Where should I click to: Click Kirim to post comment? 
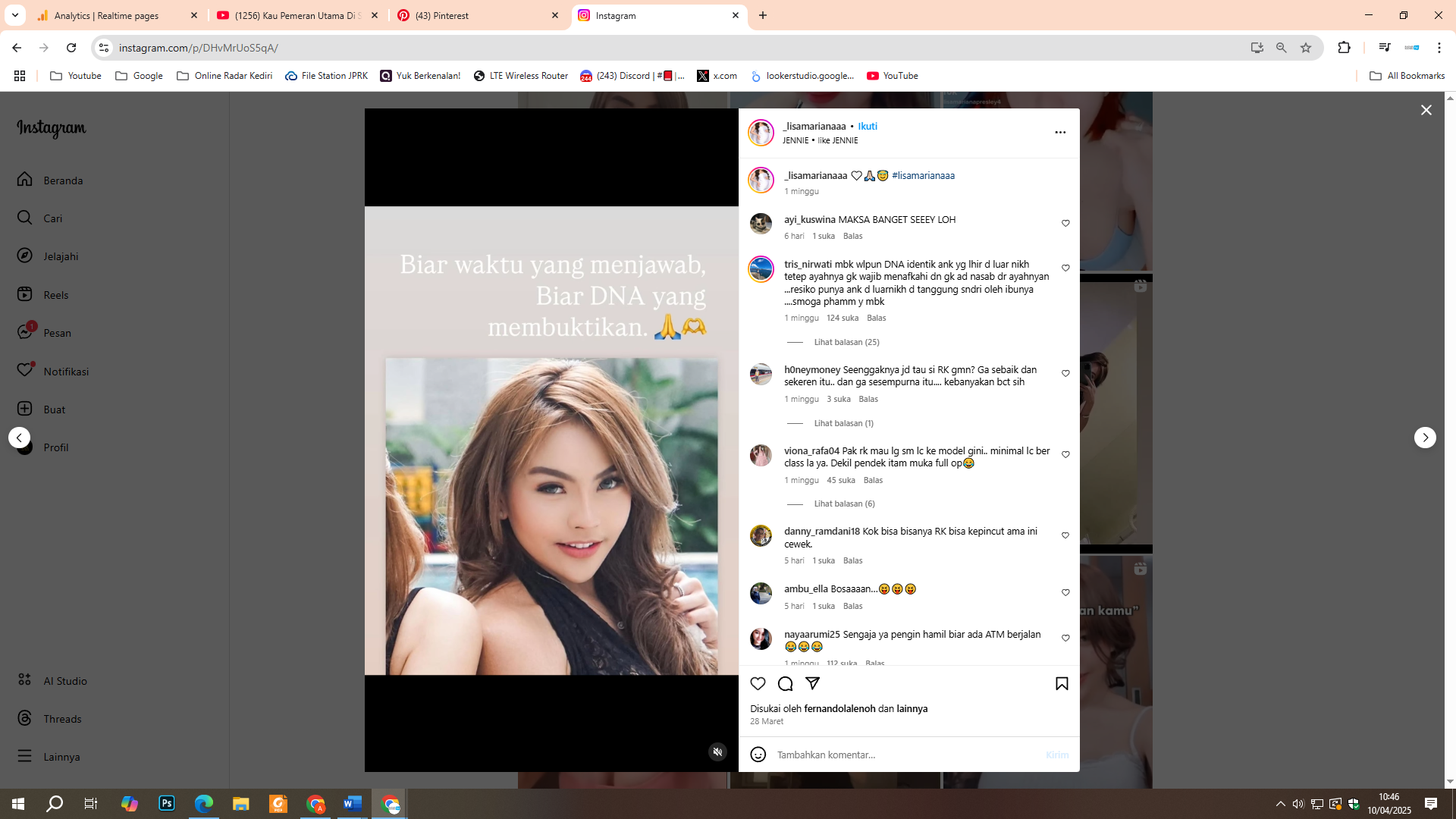tap(1056, 755)
